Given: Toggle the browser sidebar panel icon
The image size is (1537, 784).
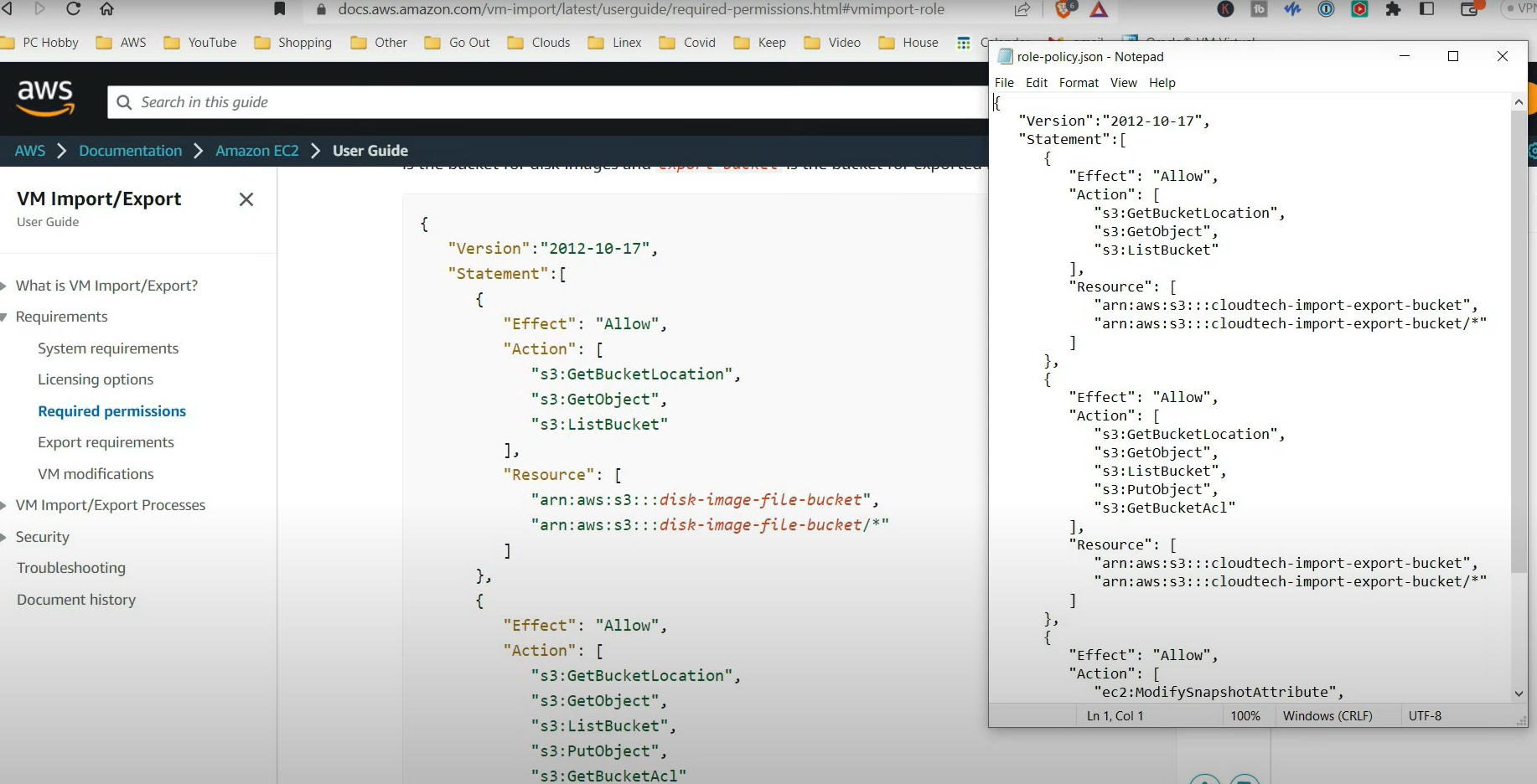Looking at the screenshot, I should pos(1426,9).
